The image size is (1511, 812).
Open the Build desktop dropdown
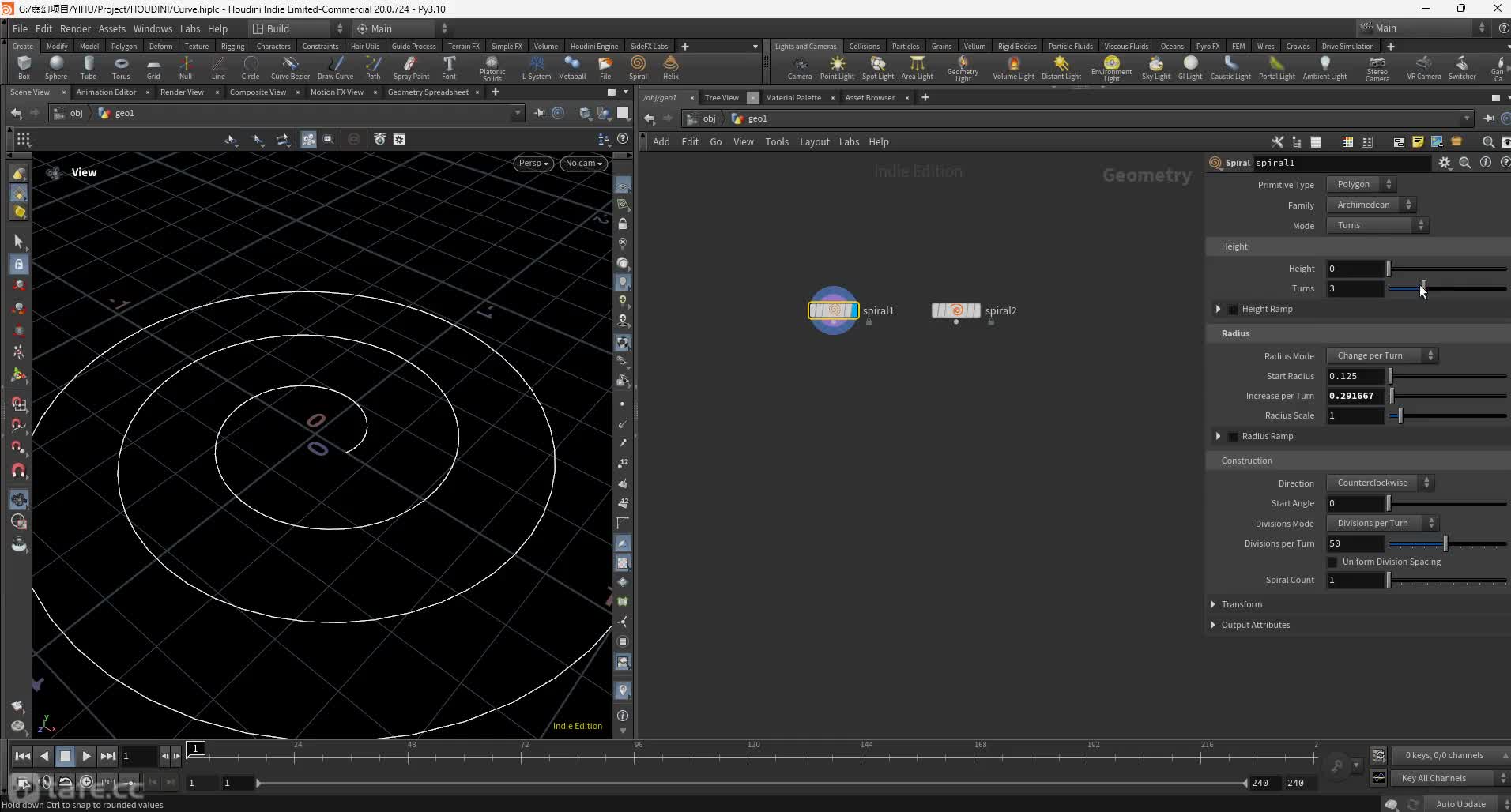point(297,28)
